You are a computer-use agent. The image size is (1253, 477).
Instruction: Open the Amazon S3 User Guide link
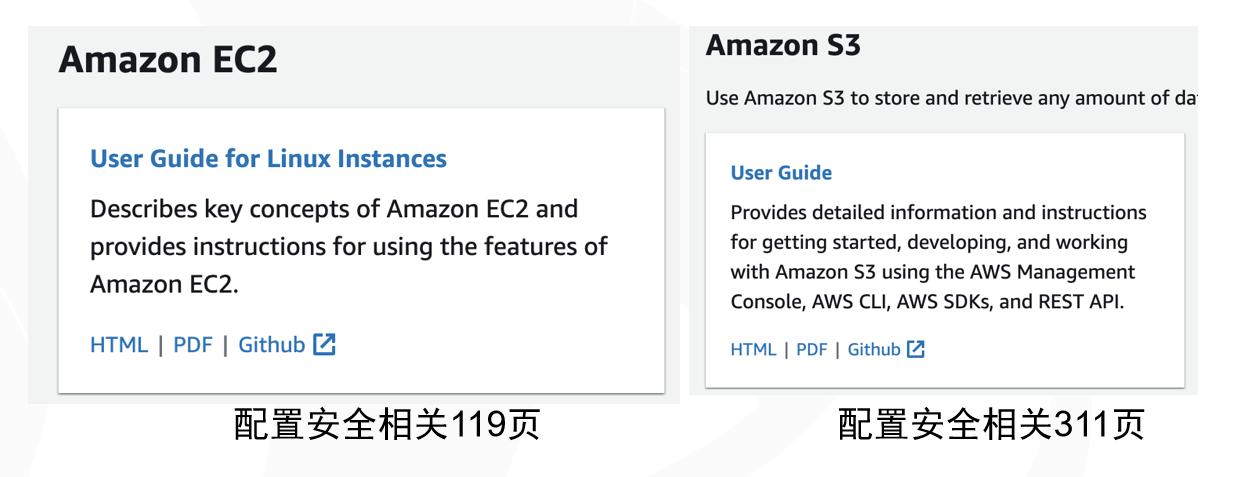[781, 173]
